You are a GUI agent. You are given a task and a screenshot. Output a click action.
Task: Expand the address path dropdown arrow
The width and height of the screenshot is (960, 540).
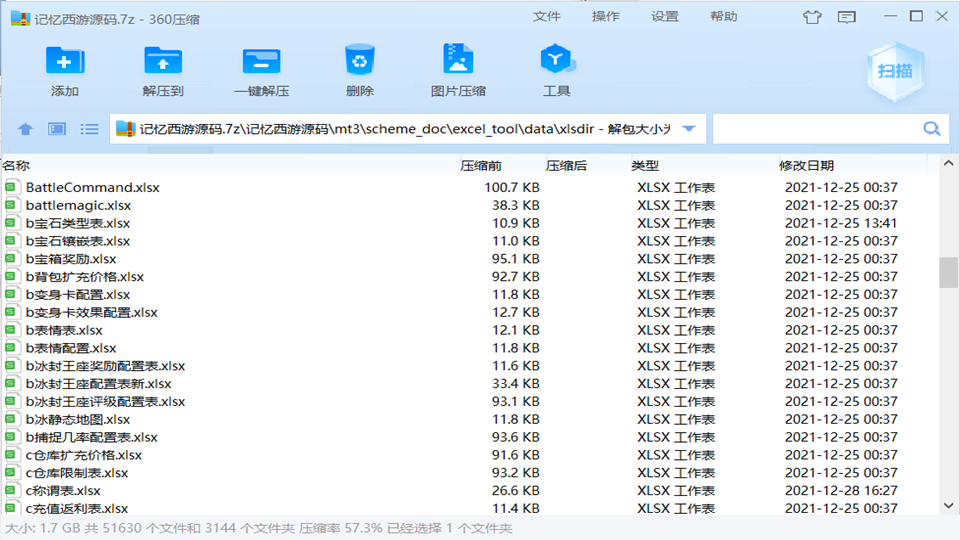click(x=689, y=129)
